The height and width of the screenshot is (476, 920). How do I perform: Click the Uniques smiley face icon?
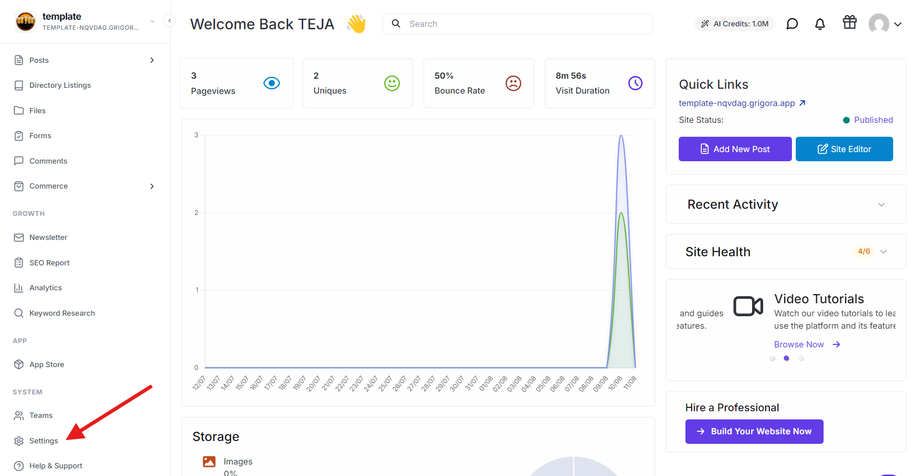tap(392, 83)
